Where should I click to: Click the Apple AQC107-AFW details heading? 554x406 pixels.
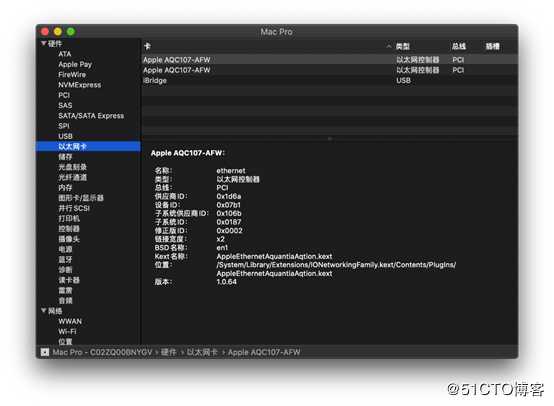pyautogui.click(x=188, y=153)
